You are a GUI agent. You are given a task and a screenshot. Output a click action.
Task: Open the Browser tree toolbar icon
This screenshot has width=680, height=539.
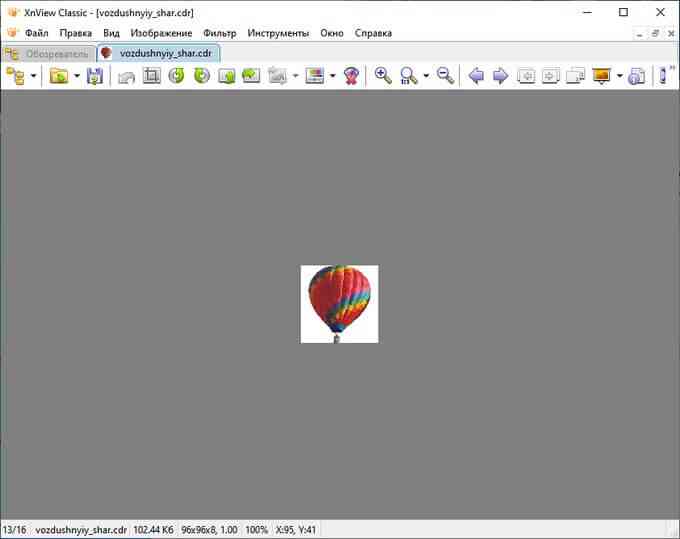pos(16,76)
